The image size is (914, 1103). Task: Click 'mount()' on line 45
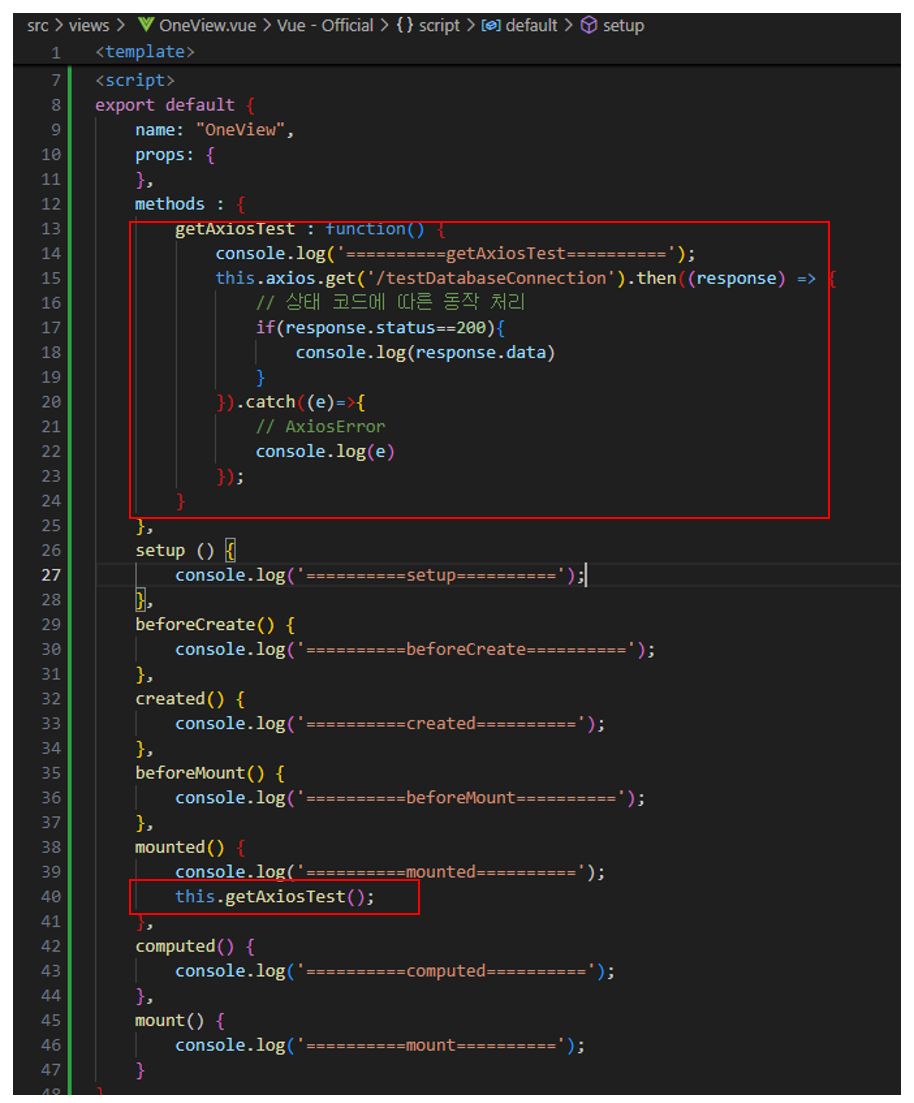click(x=170, y=1021)
